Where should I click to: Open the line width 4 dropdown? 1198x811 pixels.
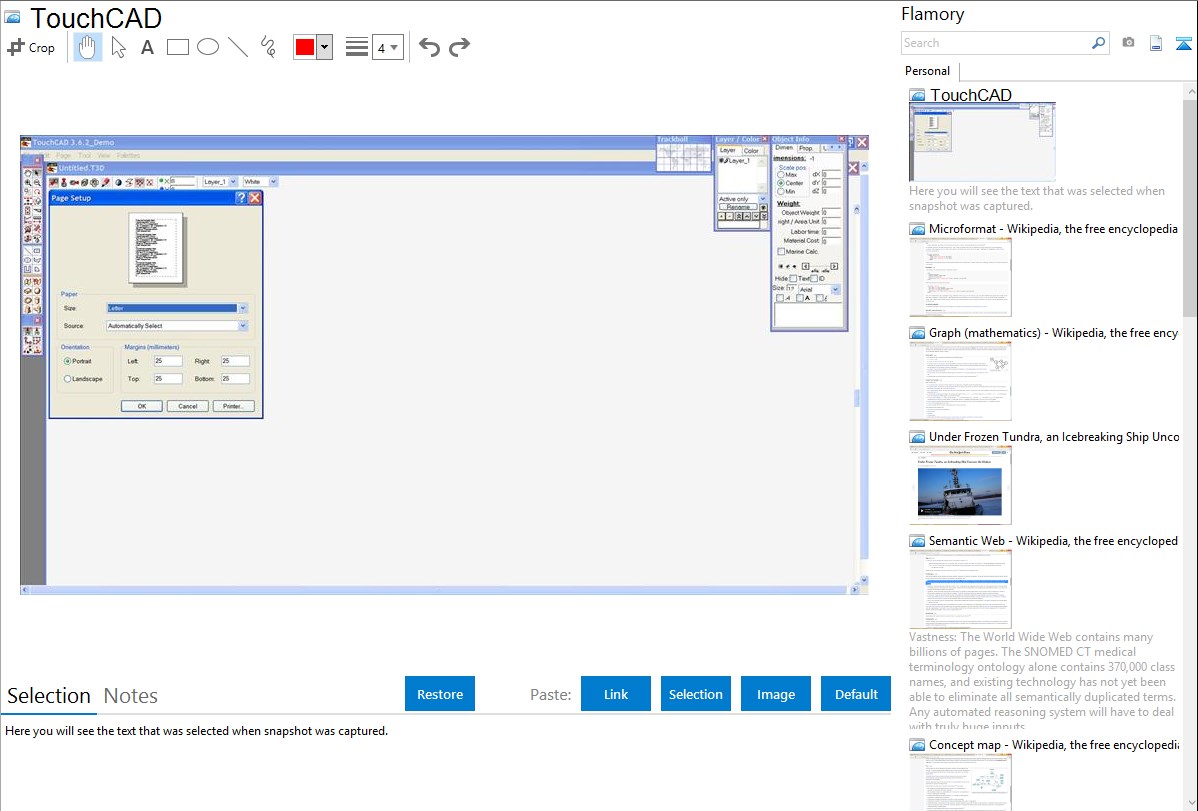pyautogui.click(x=388, y=47)
